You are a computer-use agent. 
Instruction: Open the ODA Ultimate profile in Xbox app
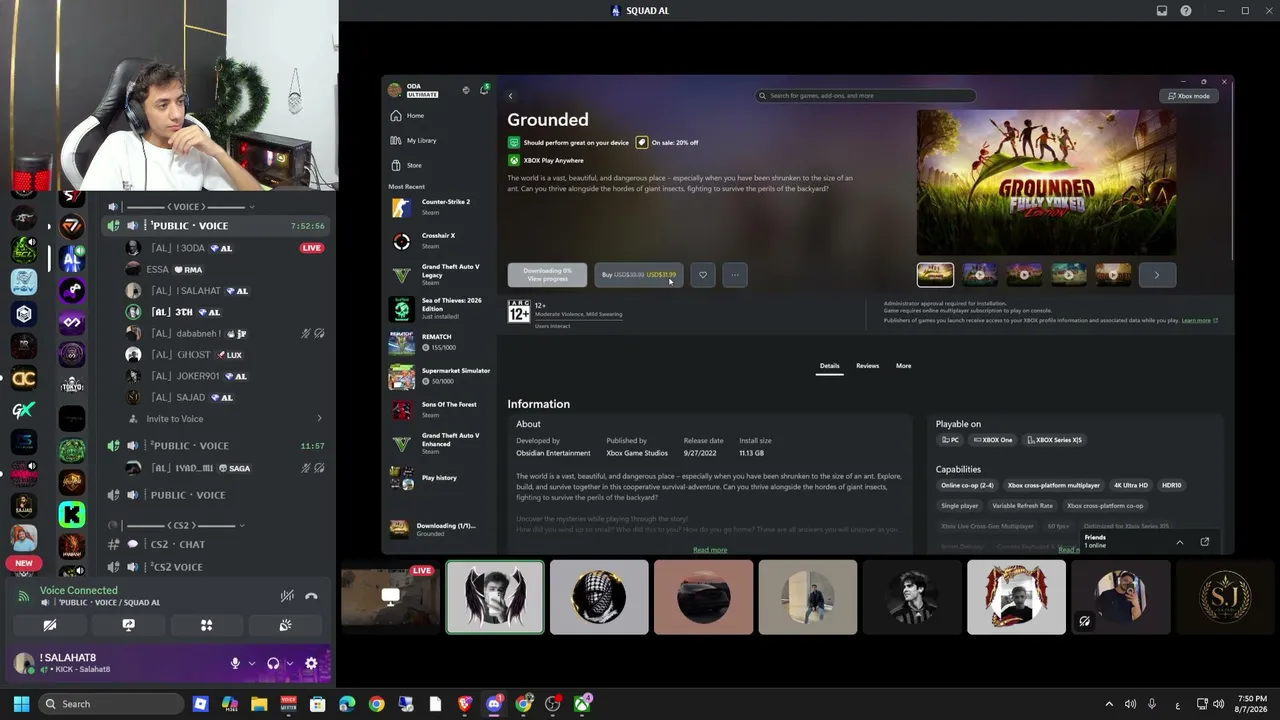coord(415,90)
